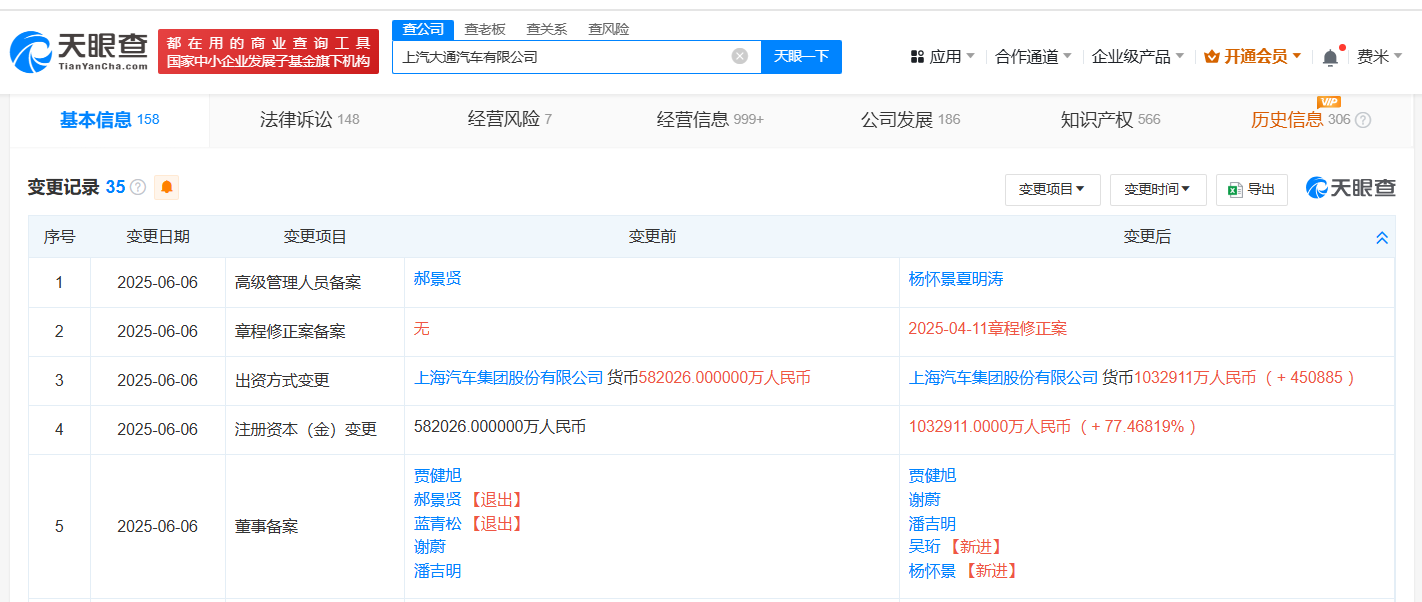
Task: Expand the 合作通道 dropdown menu
Action: (x=1033, y=57)
